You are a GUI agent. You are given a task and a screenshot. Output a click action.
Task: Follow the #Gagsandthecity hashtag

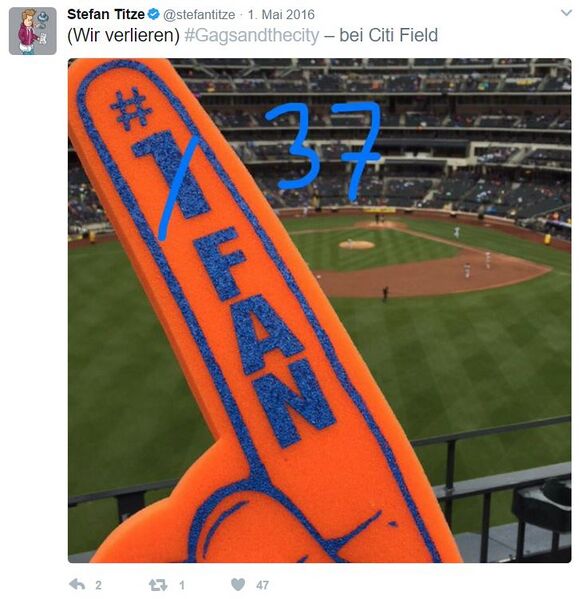[252, 36]
